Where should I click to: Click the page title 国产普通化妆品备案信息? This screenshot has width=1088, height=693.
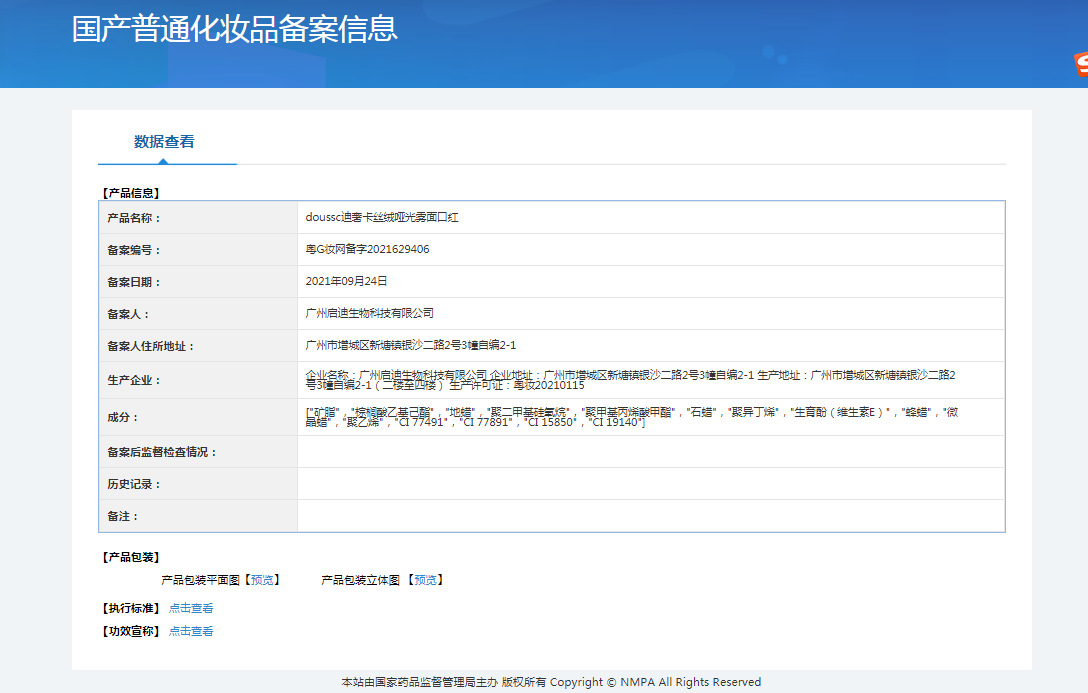[235, 29]
